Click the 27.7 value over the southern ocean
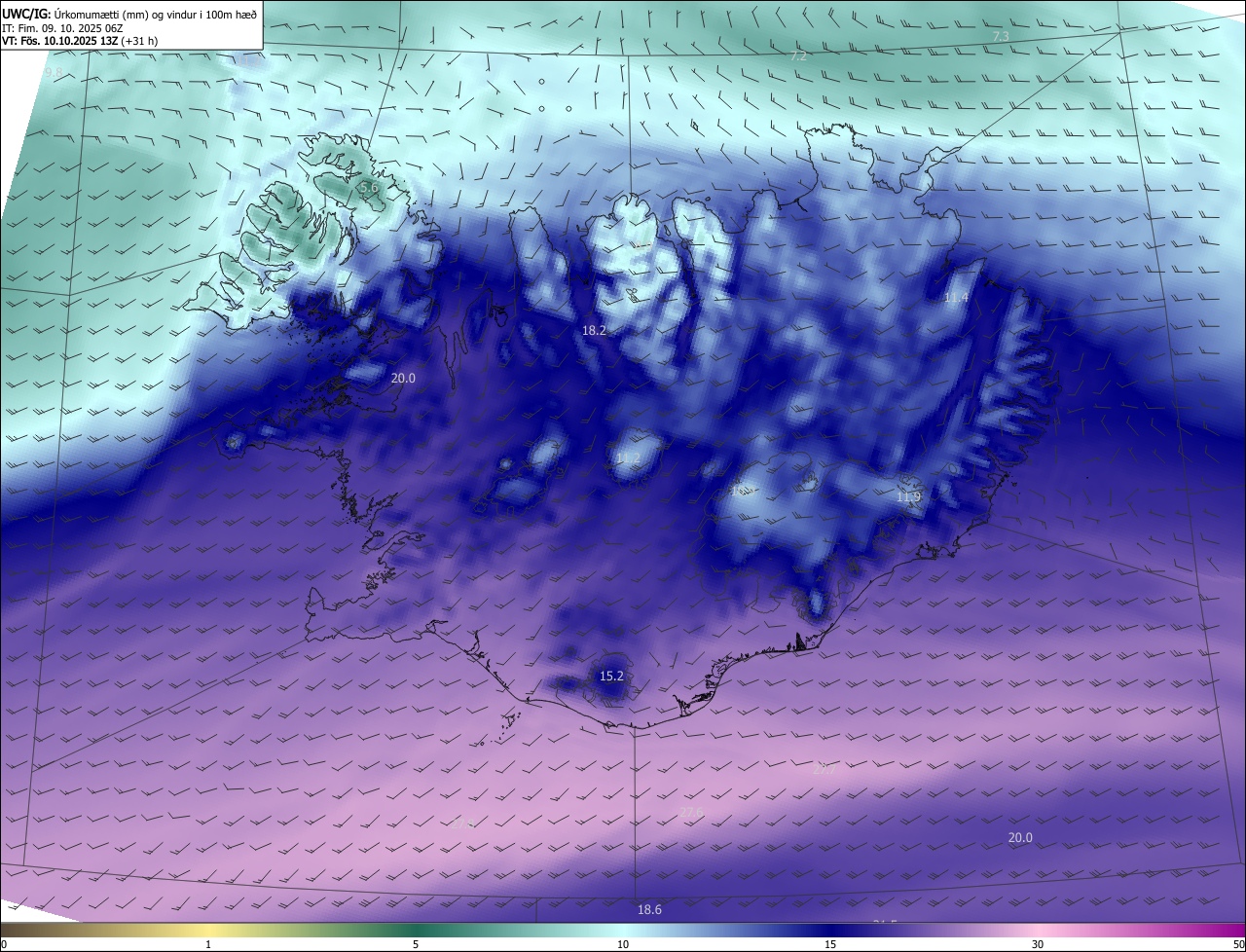1246x952 pixels. [x=824, y=769]
